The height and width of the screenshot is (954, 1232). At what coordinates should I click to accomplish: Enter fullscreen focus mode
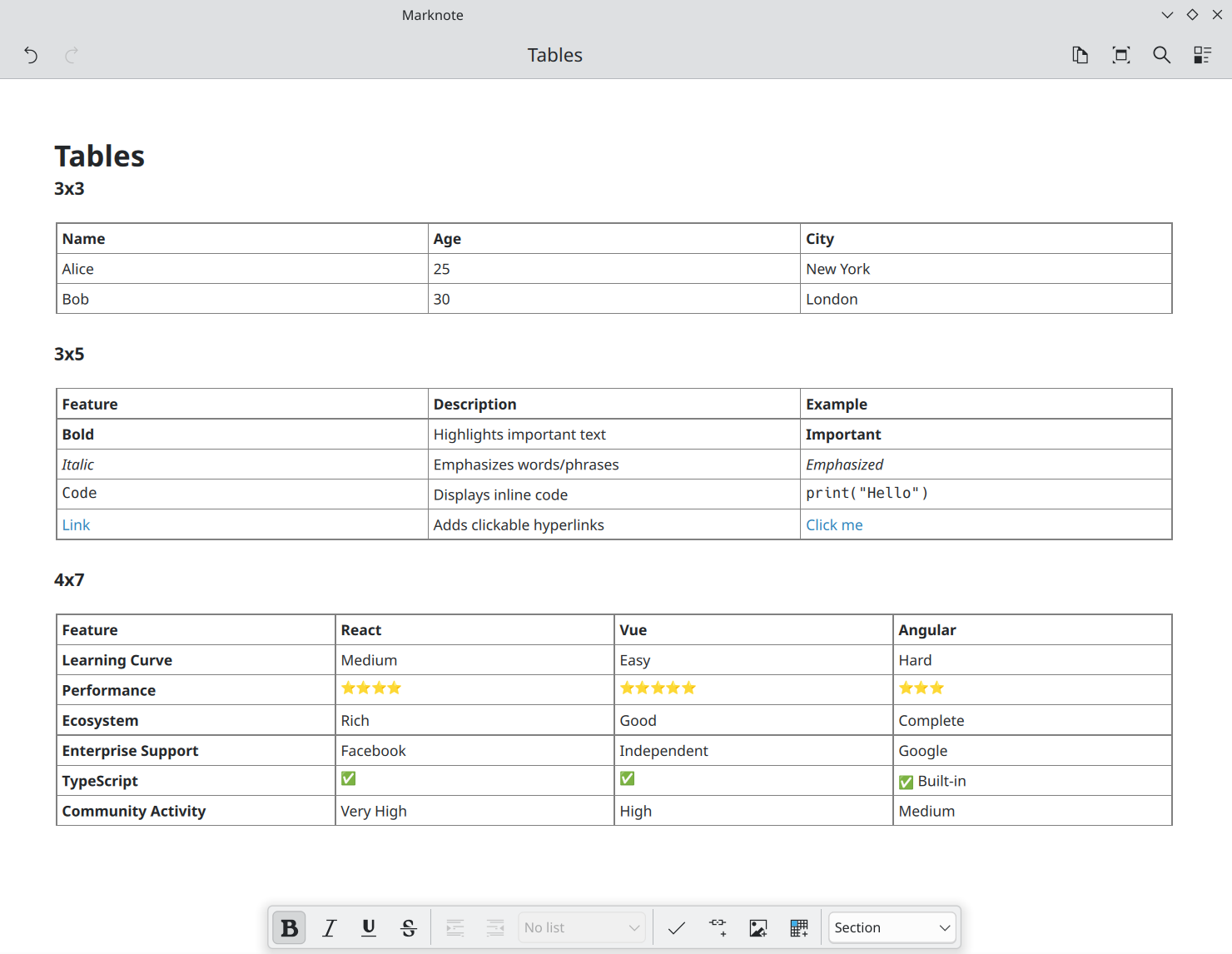point(1120,55)
